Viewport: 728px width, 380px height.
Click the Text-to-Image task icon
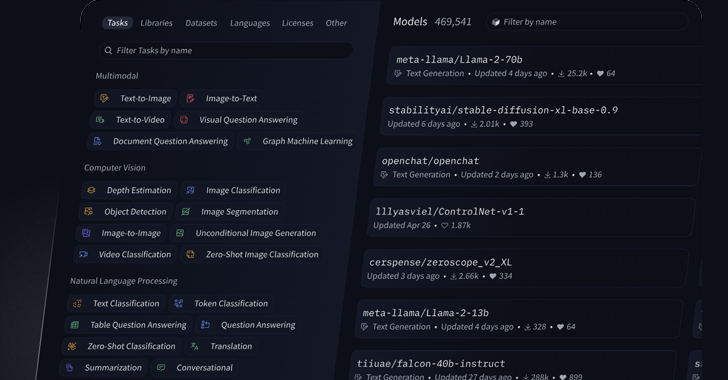pos(104,98)
